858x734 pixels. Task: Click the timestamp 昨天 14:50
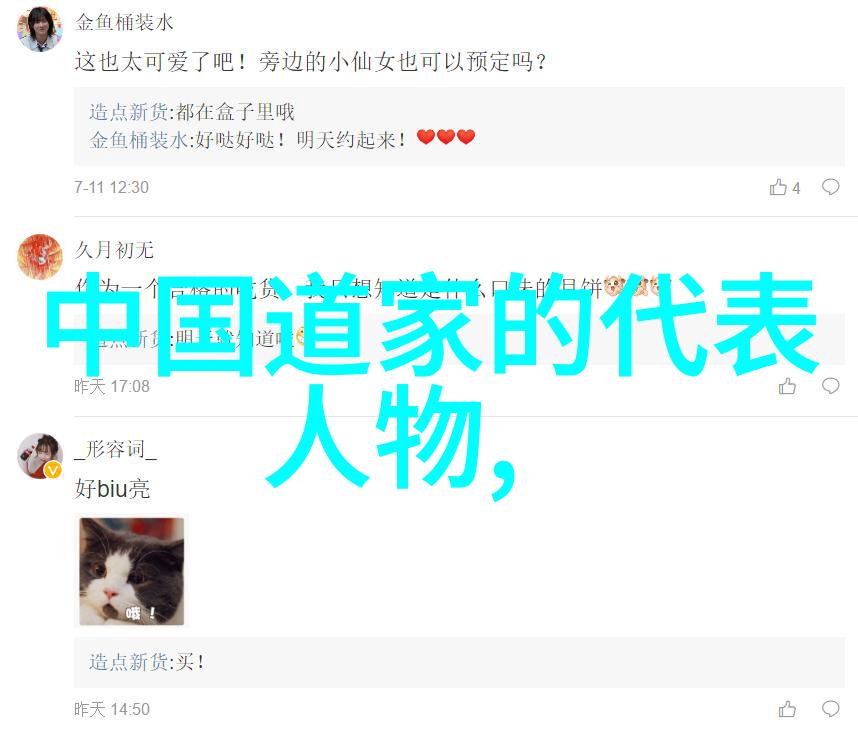click(112, 709)
